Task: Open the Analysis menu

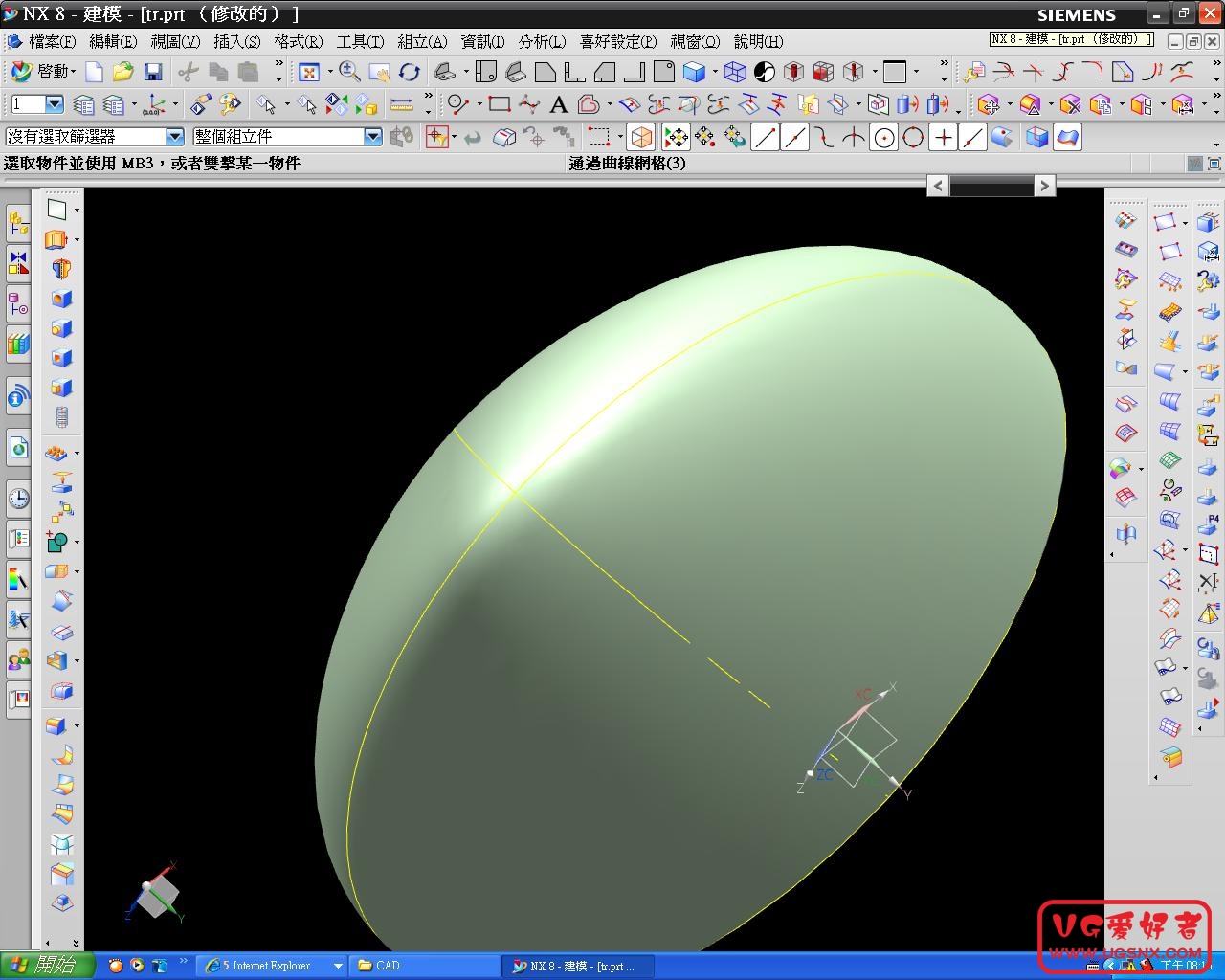Action: pos(542,41)
